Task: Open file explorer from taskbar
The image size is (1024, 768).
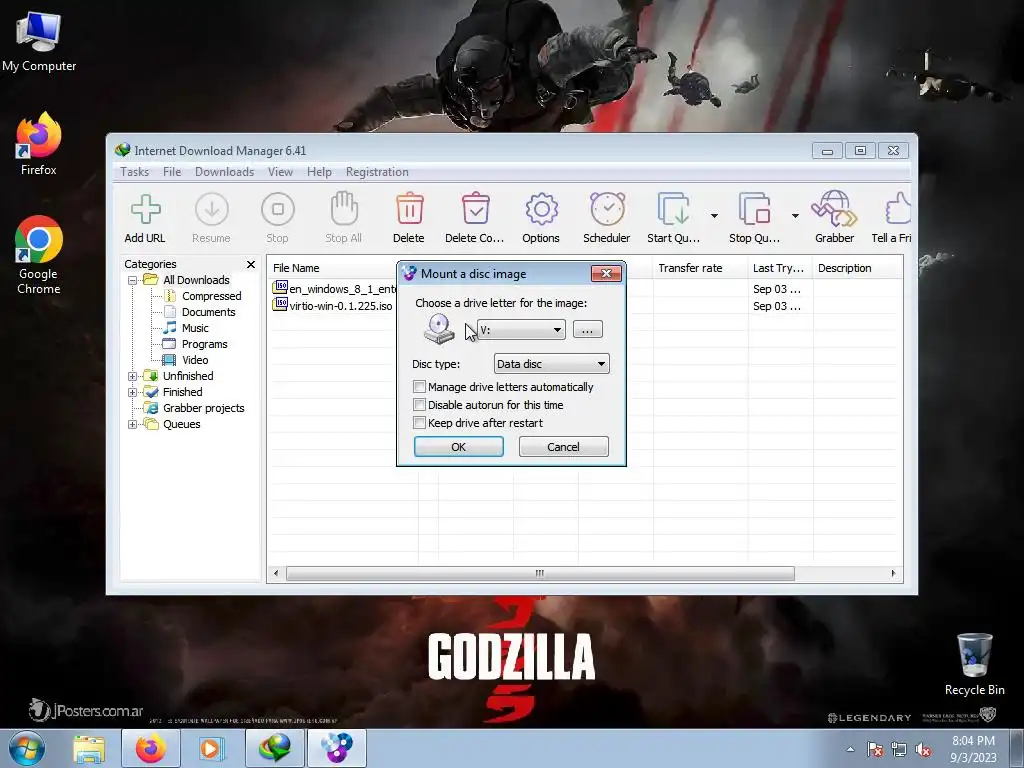Action: (89, 749)
